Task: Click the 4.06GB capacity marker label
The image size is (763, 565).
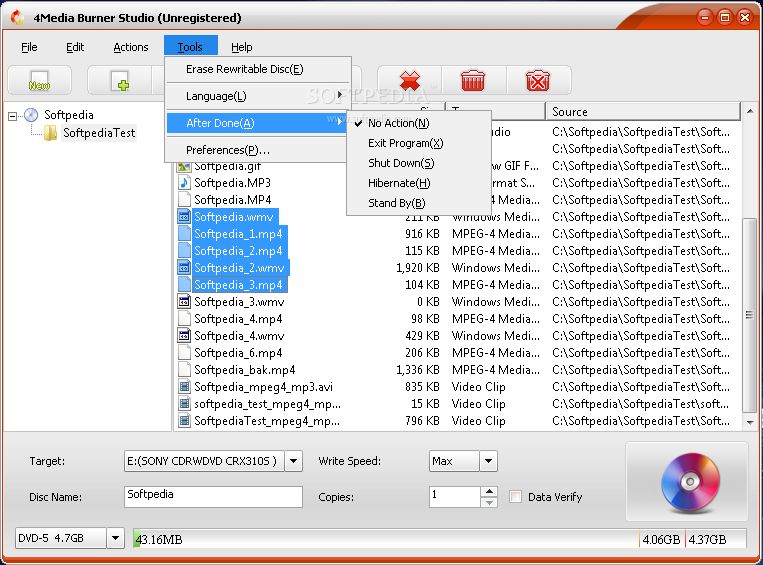Action: pos(661,539)
